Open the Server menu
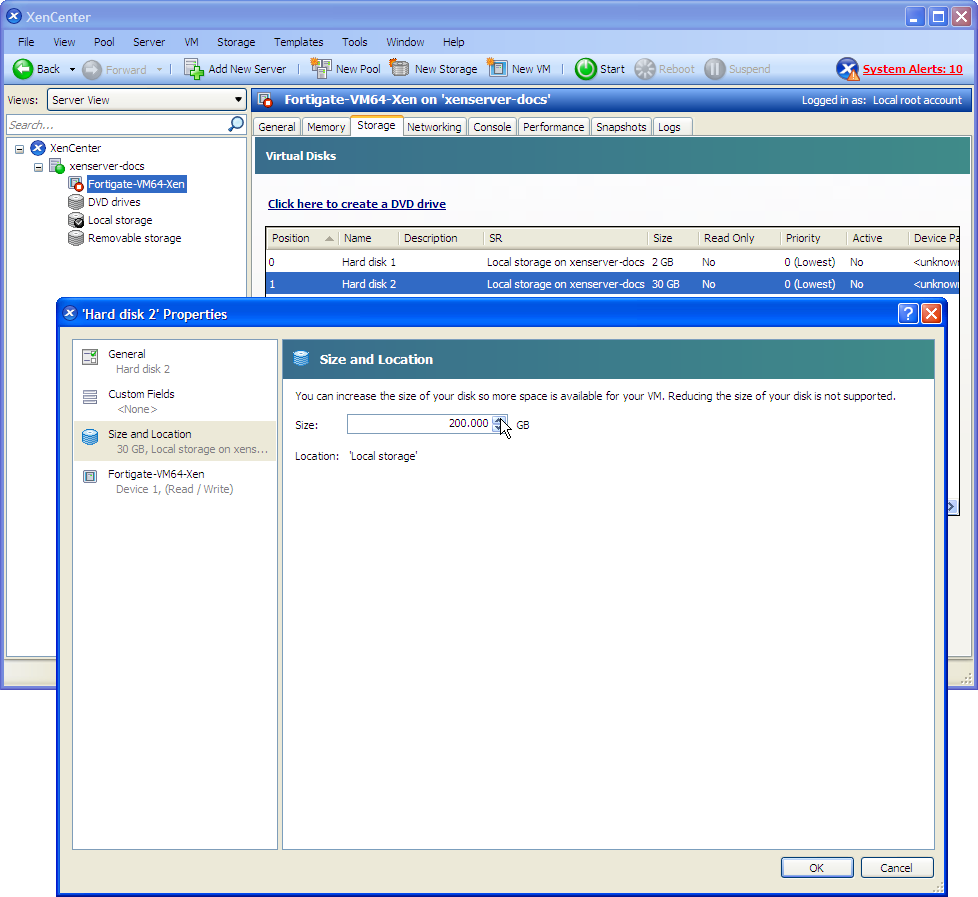This screenshot has height=897, width=978. [149, 42]
